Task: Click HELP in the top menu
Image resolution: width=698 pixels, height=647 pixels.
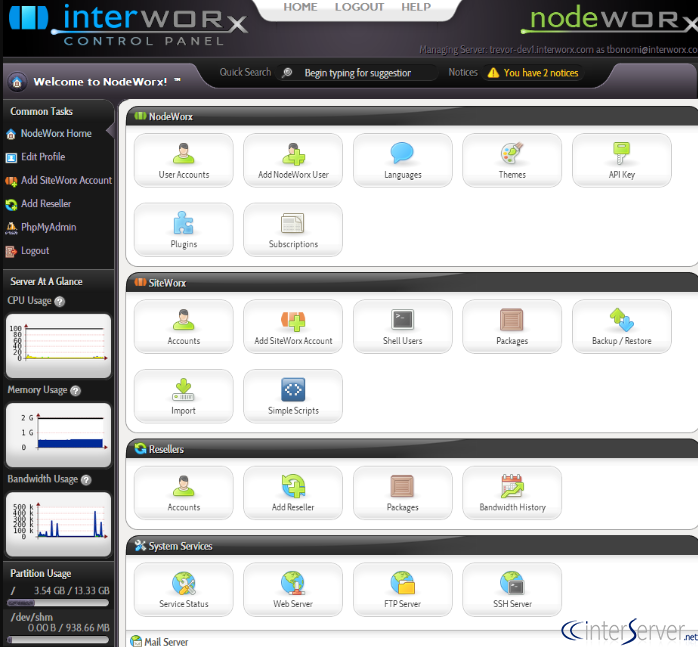Action: pos(416,7)
